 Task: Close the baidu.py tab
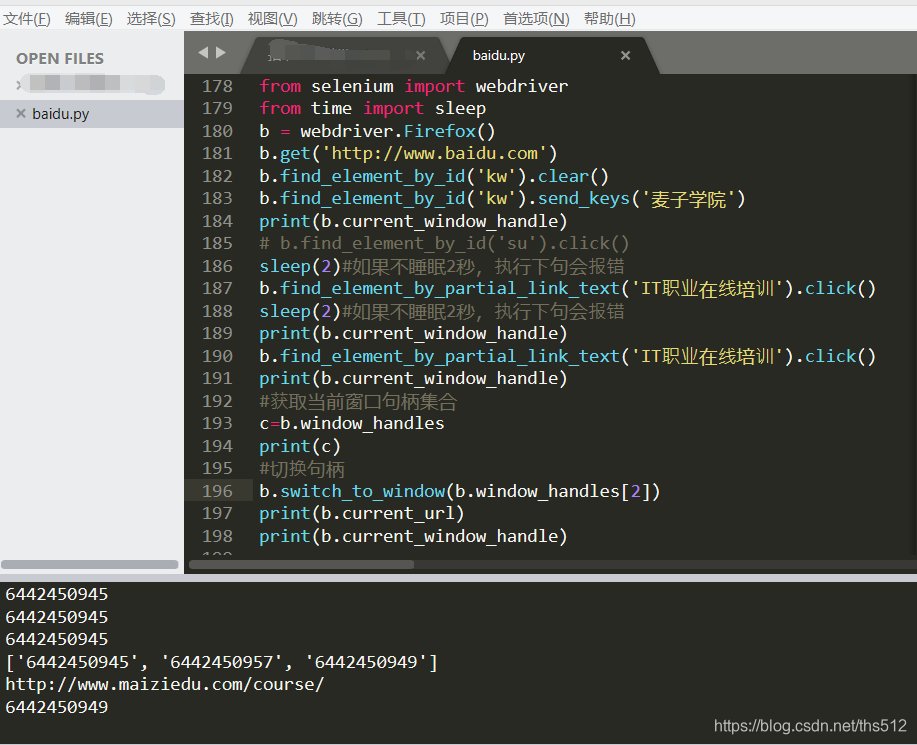tap(625, 56)
